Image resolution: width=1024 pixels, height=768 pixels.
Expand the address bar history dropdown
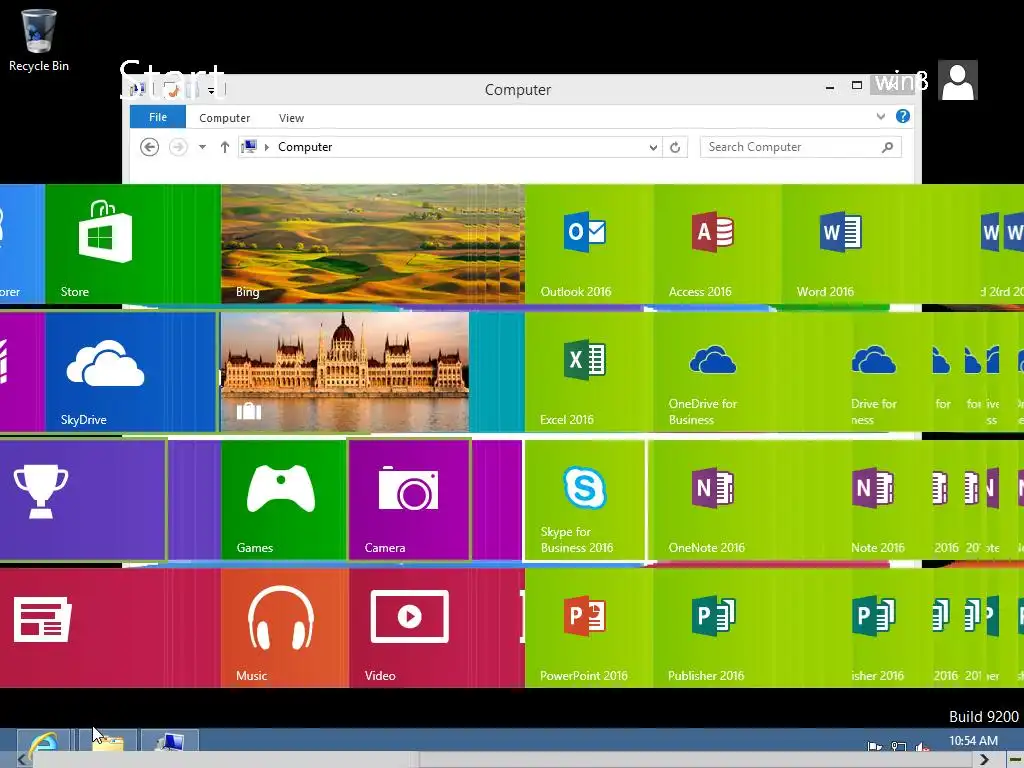pos(652,148)
